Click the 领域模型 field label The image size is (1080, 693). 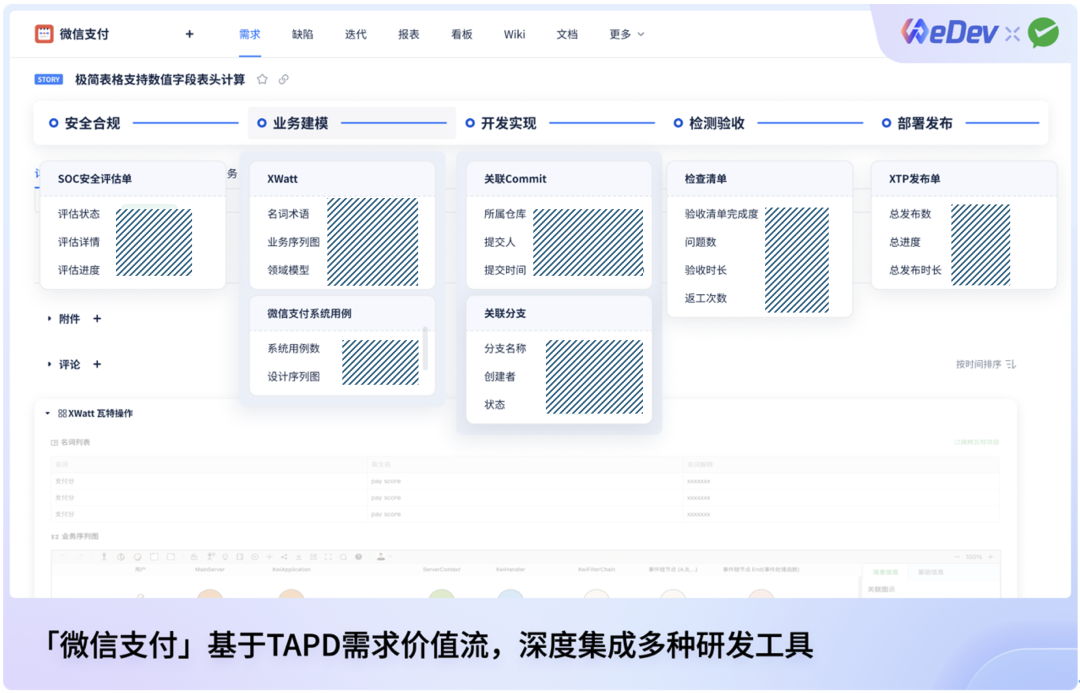click(x=288, y=270)
